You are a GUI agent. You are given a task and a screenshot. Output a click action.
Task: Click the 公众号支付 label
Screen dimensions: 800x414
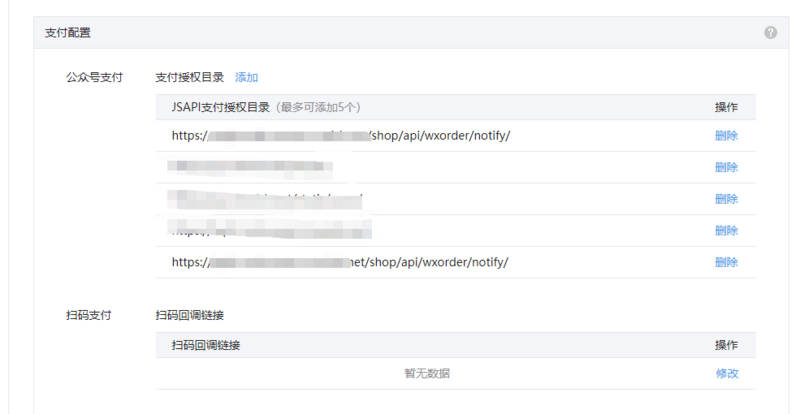pos(94,78)
